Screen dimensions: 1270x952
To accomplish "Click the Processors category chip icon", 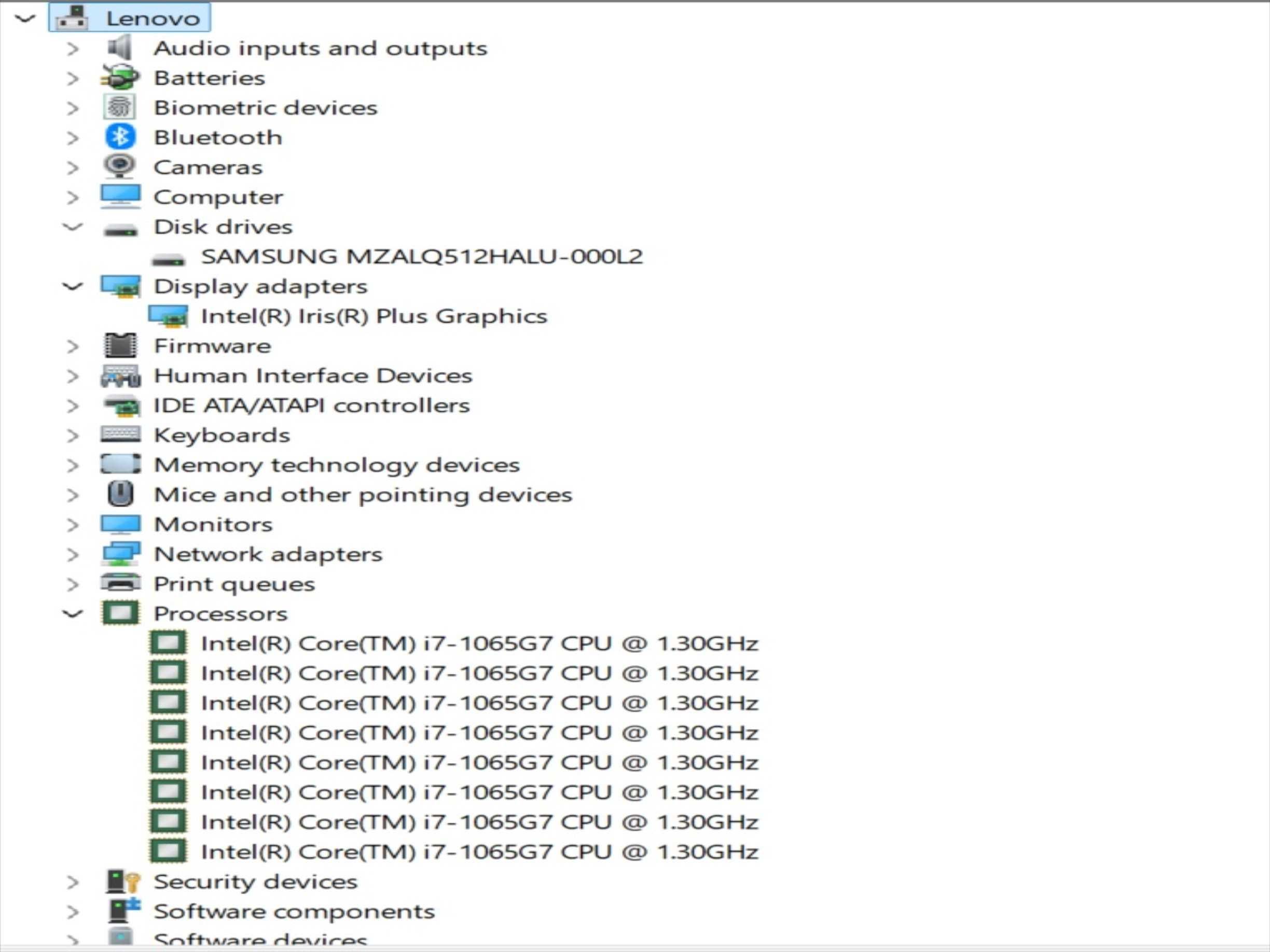I will pos(120,613).
